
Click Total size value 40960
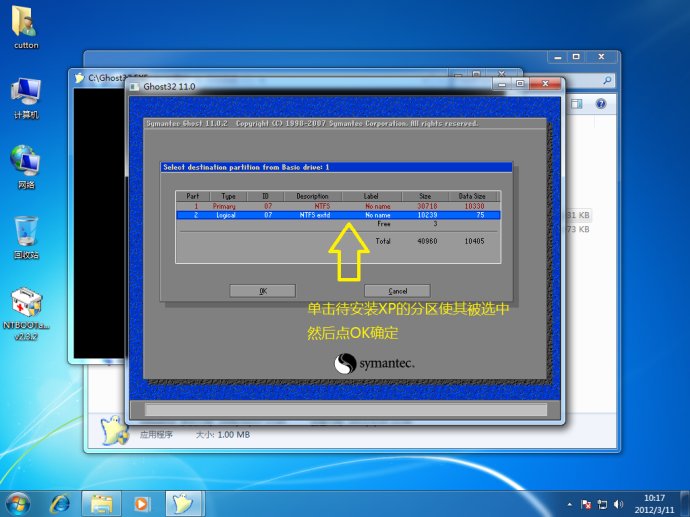tap(427, 241)
